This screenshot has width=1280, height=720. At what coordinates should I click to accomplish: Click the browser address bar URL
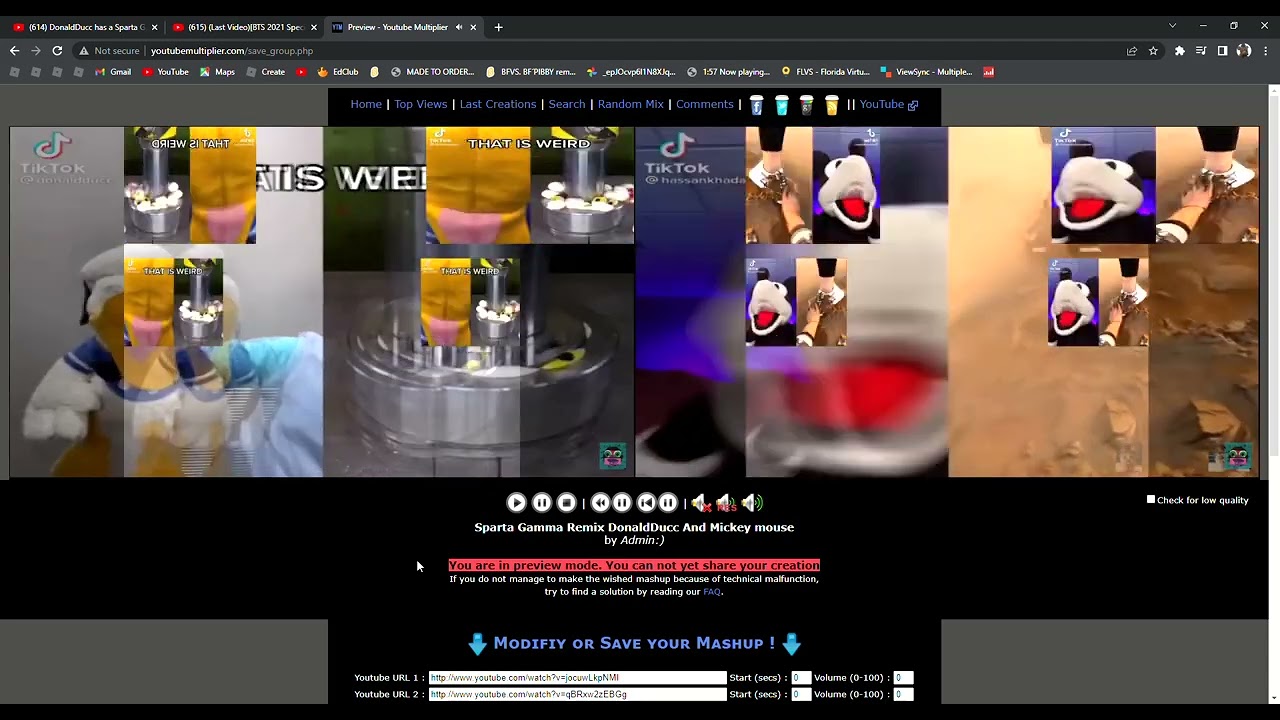tap(232, 51)
